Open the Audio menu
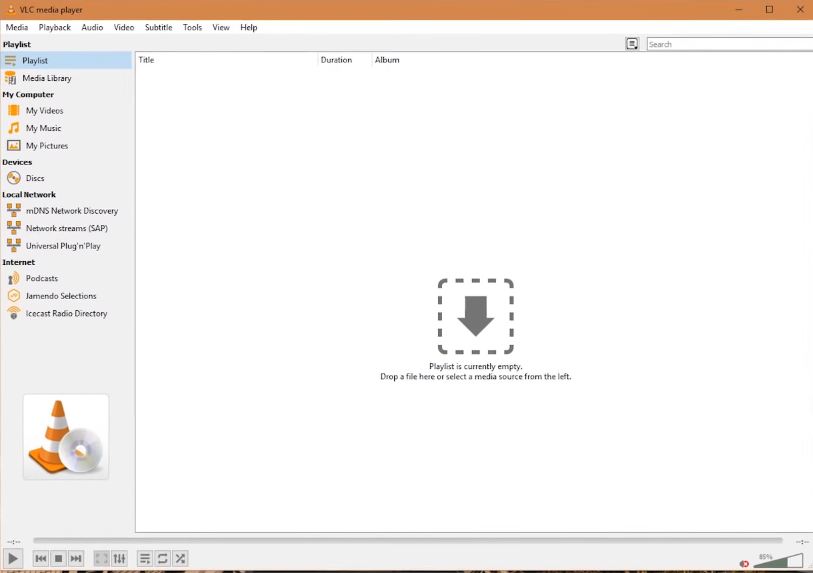This screenshot has height=573, width=813. [x=92, y=27]
